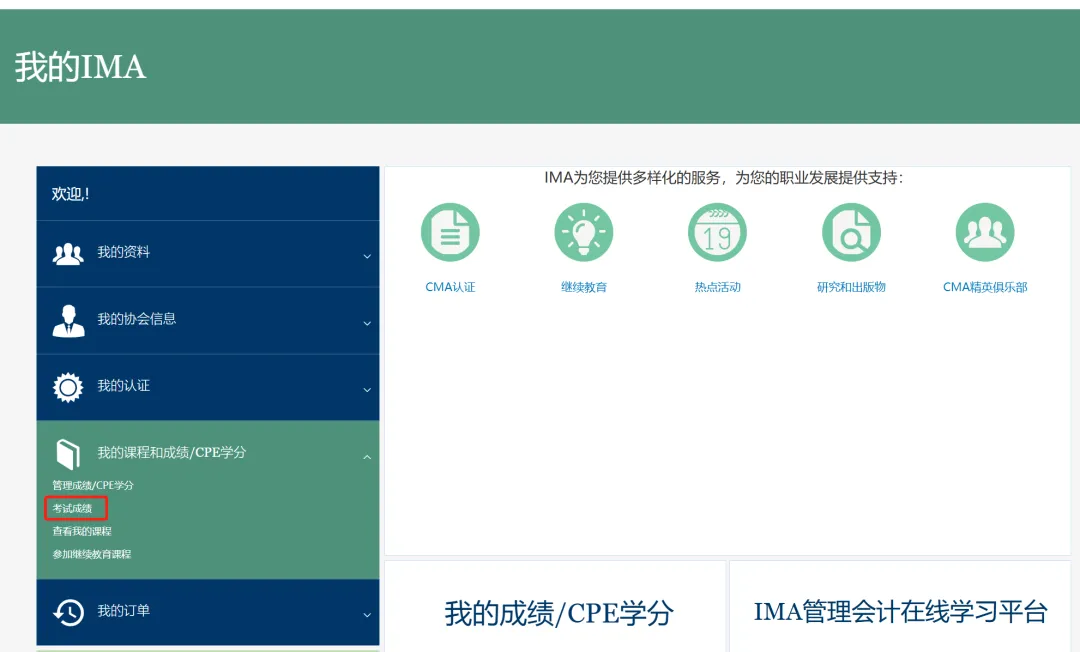This screenshot has width=1080, height=652.
Task: Click the 研究和出版物 text link
Action: [851, 287]
